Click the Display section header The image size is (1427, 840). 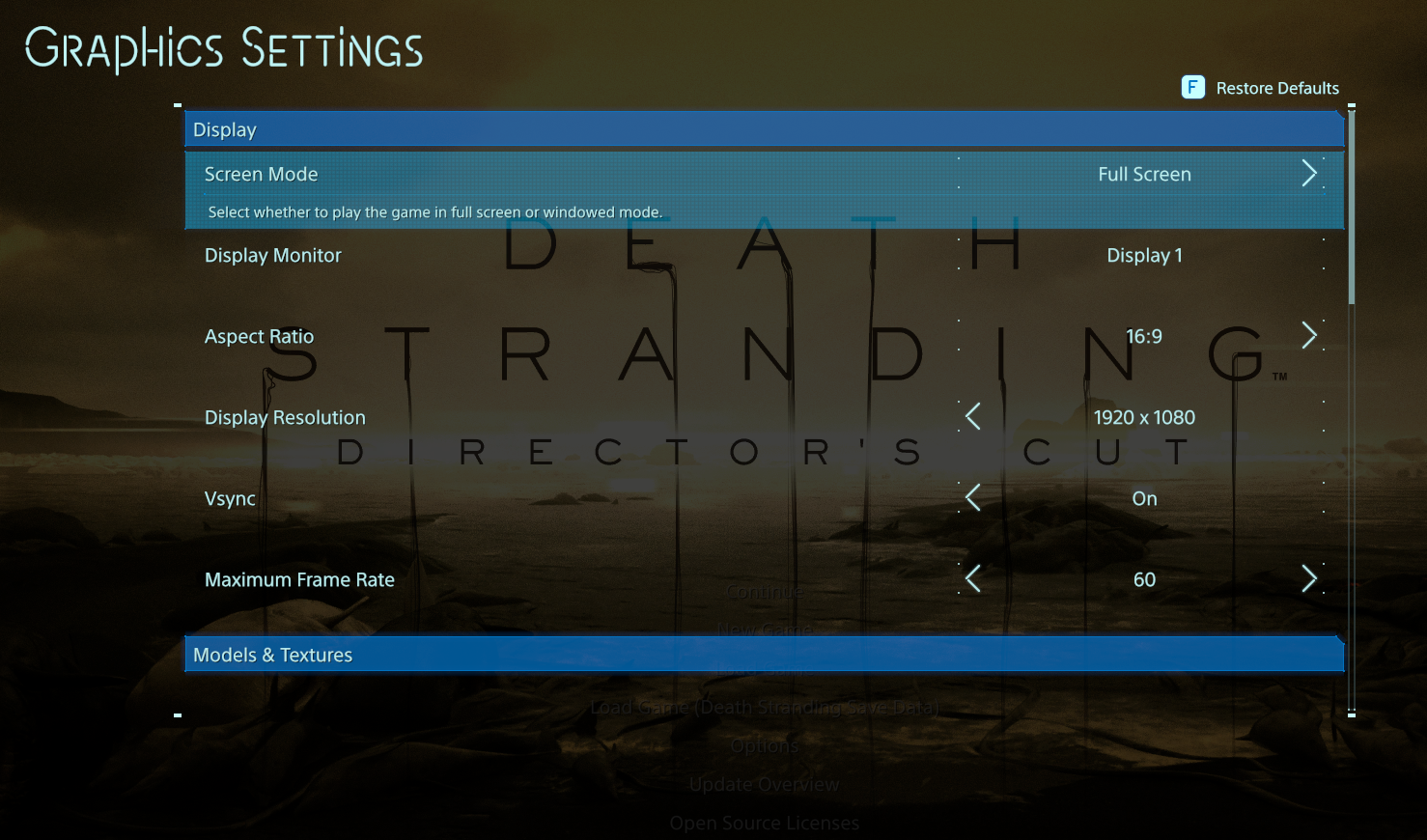pos(765,129)
